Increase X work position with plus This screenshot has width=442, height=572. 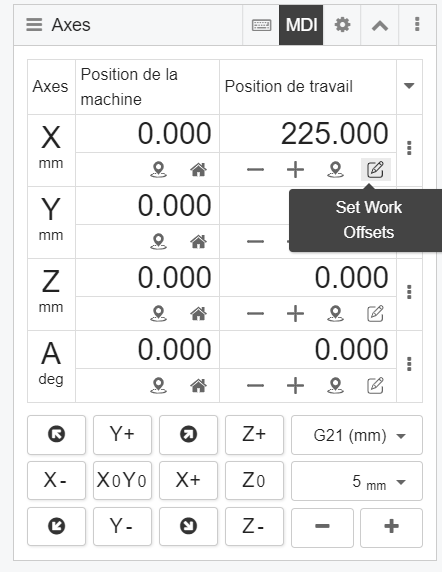295,170
